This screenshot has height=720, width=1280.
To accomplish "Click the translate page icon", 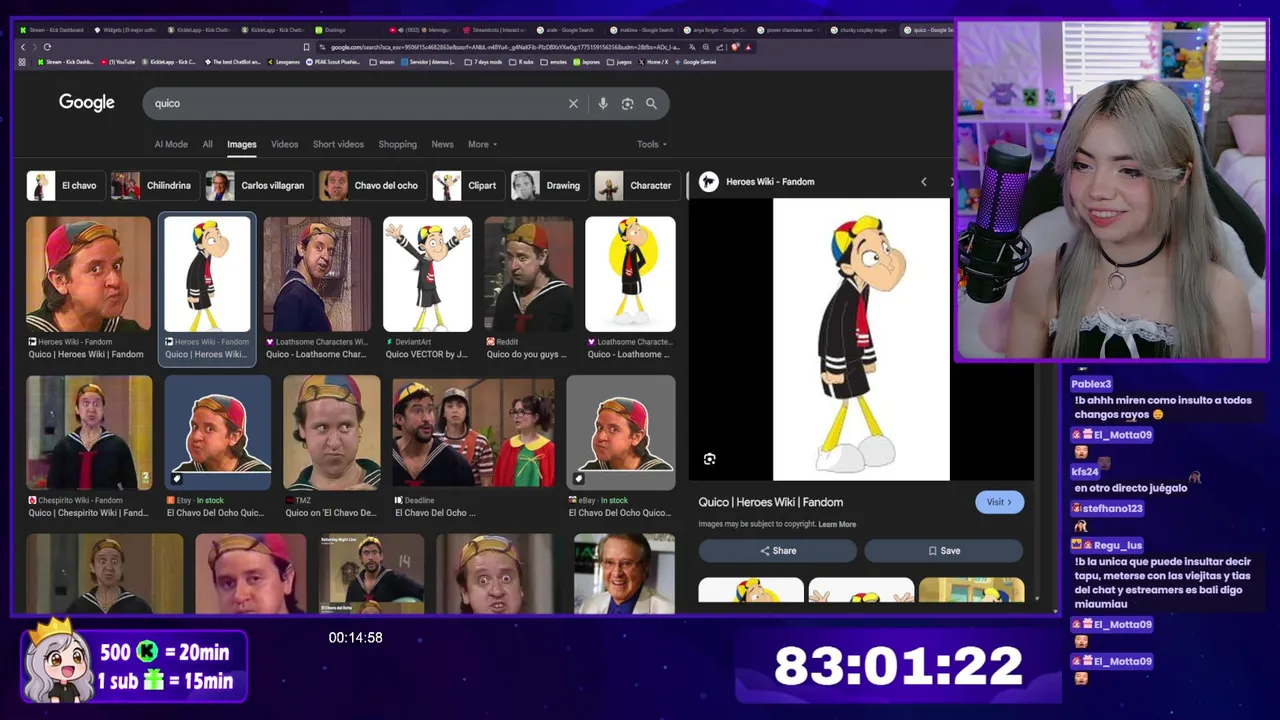I will coord(692,47).
